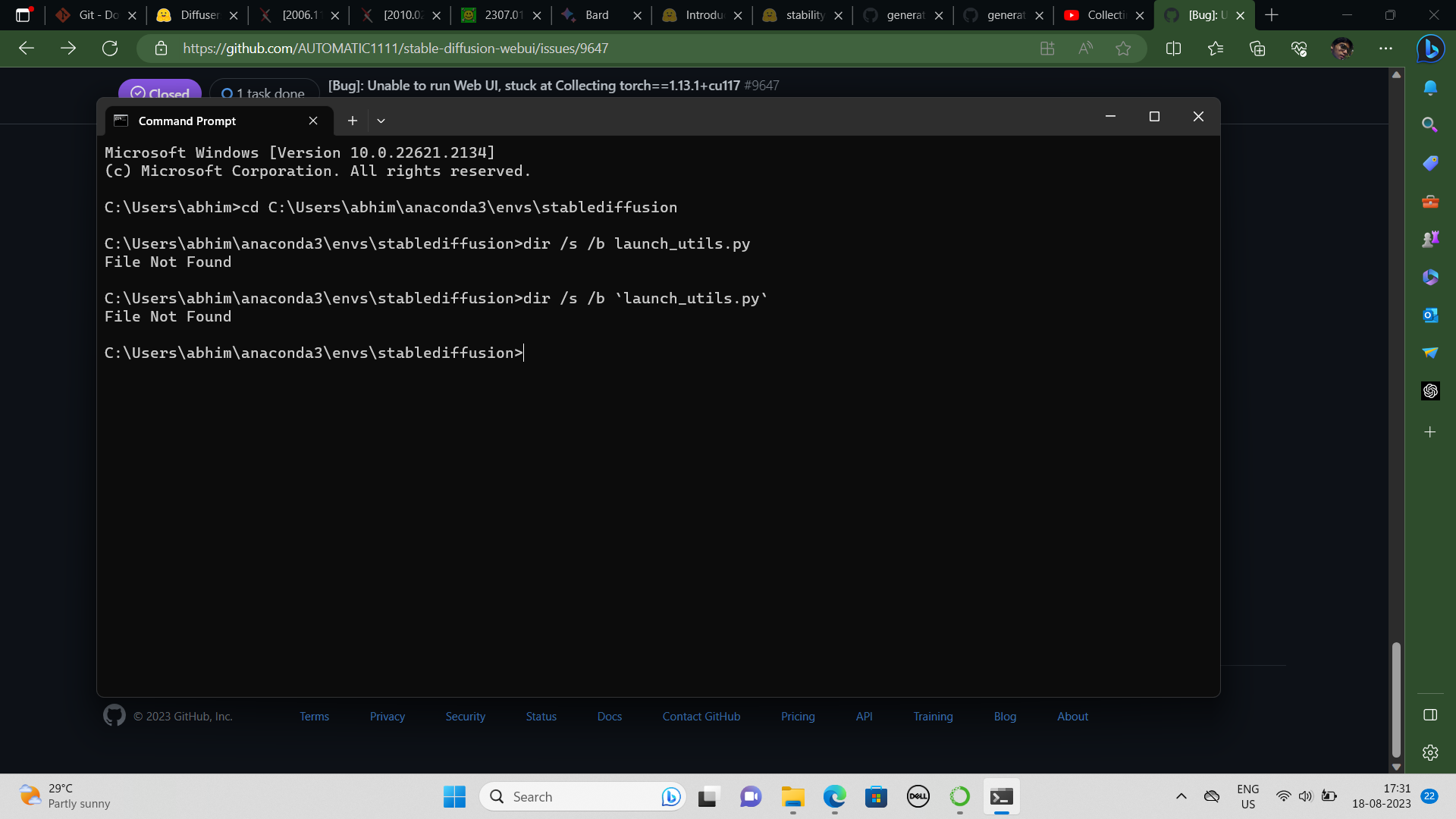1456x819 pixels.
Task: Add this page to favorites
Action: coord(1123,48)
